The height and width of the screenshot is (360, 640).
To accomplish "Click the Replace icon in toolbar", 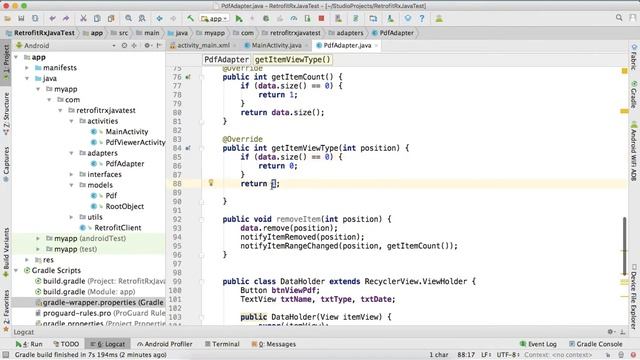I will [142, 18].
